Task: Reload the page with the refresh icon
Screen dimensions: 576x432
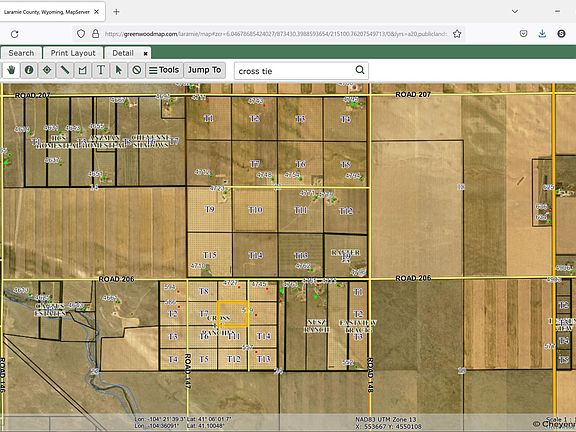Action: point(15,34)
